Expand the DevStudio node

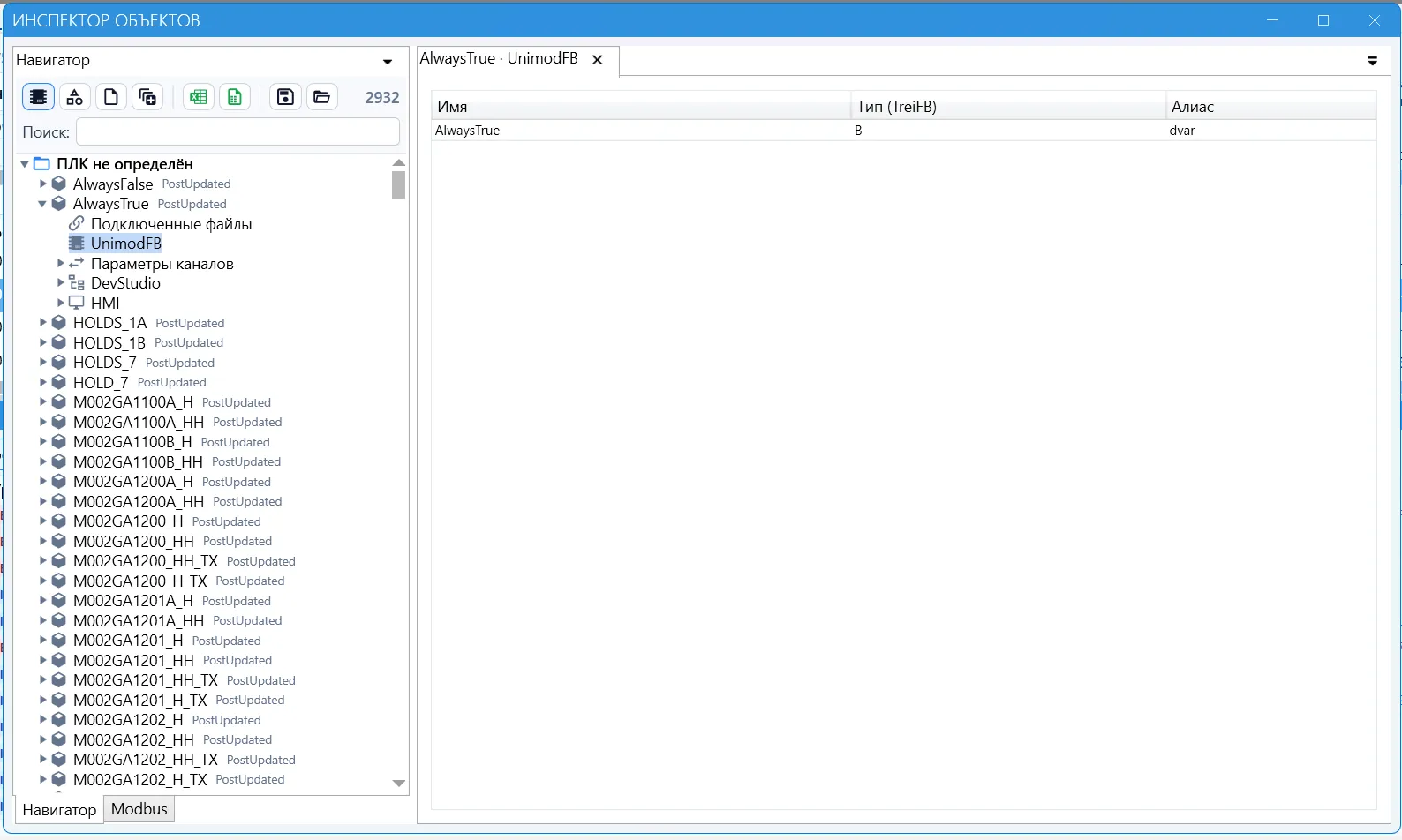coord(60,283)
